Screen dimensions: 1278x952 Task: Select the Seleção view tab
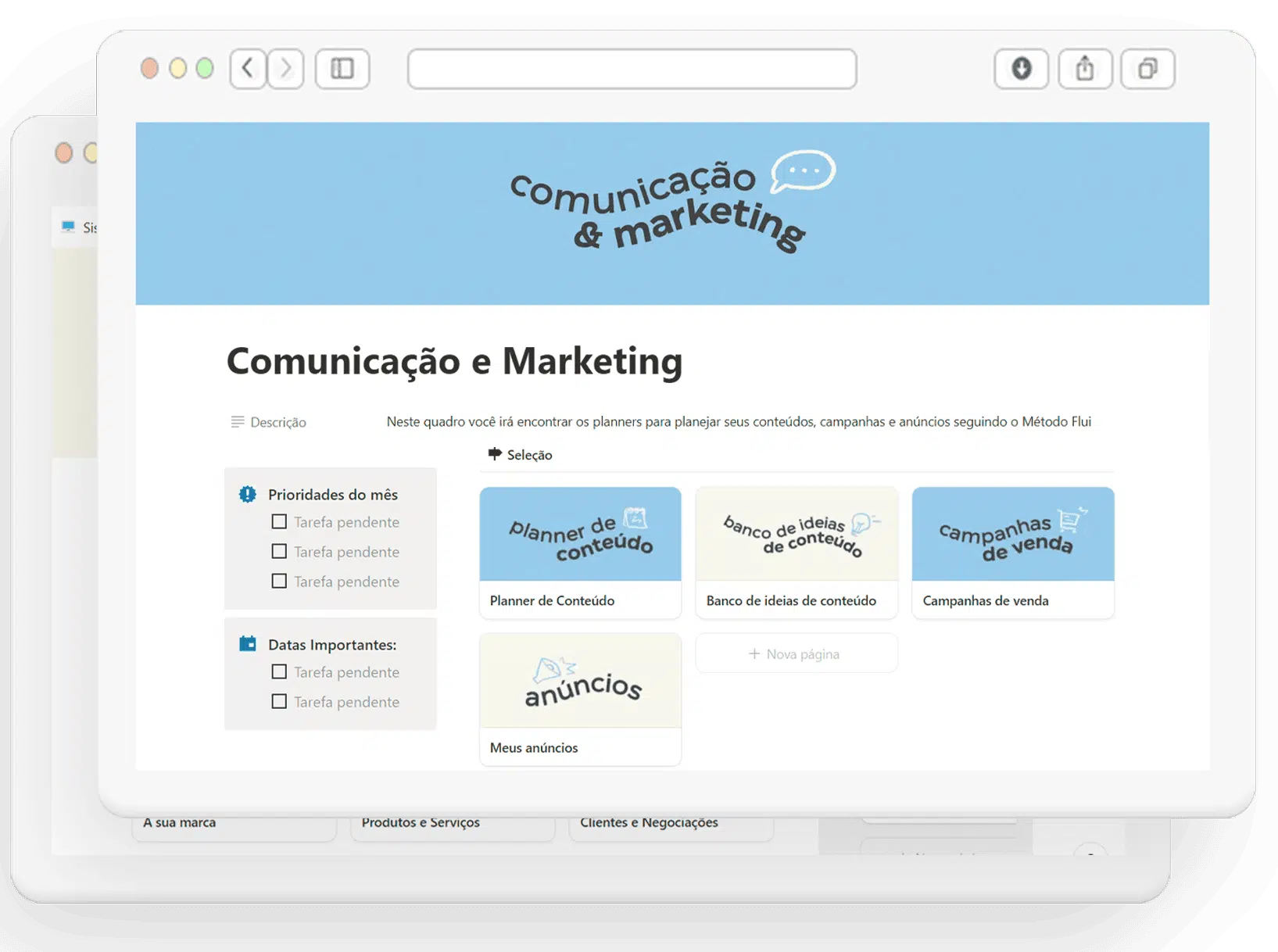[x=521, y=455]
